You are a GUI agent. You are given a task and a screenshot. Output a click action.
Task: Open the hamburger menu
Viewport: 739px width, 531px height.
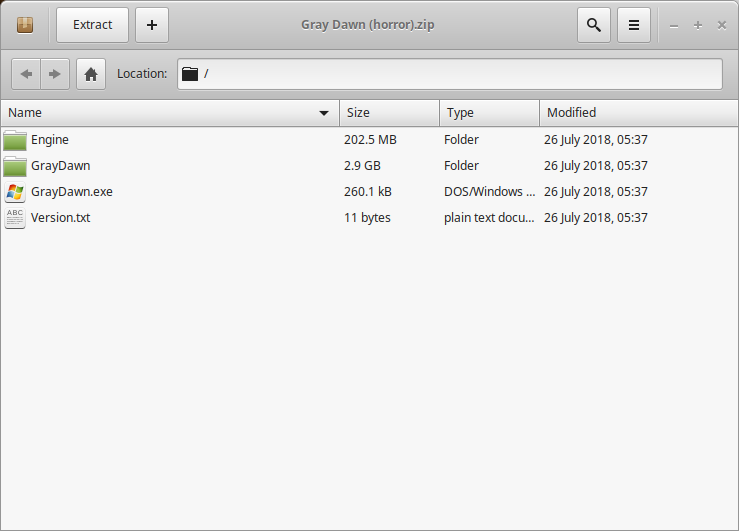tap(634, 25)
